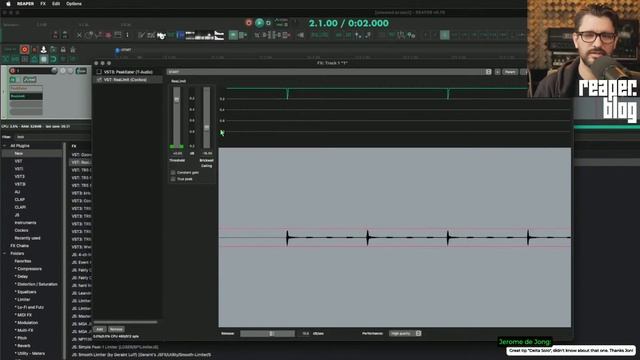Click the highlighted square icon in lower toolbar
The image size is (640, 360).
[44, 59]
